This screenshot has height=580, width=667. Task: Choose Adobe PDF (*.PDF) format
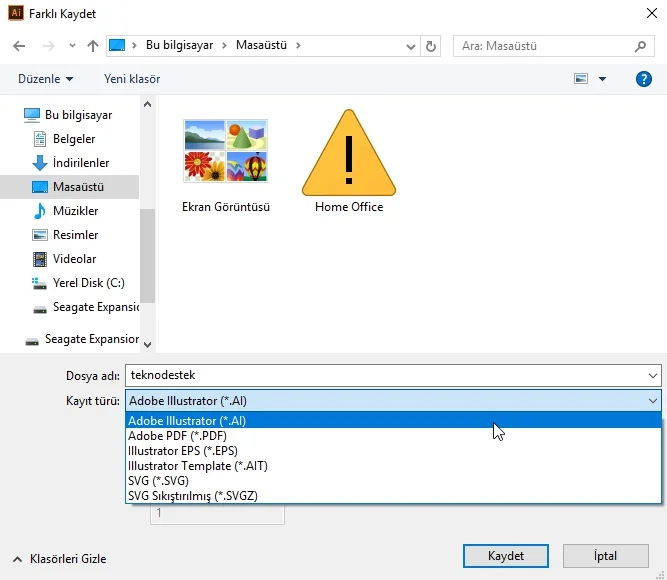coord(393,436)
